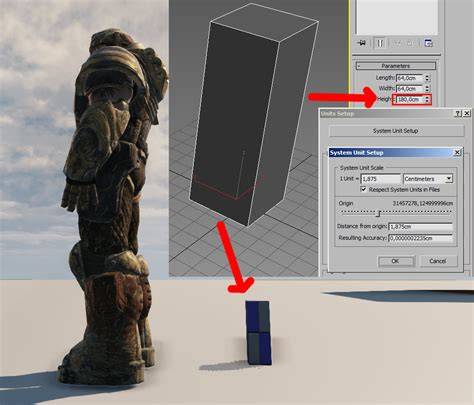Adjust the Height spinner arrows
Screen dimensions: 474x405
click(x=427, y=100)
